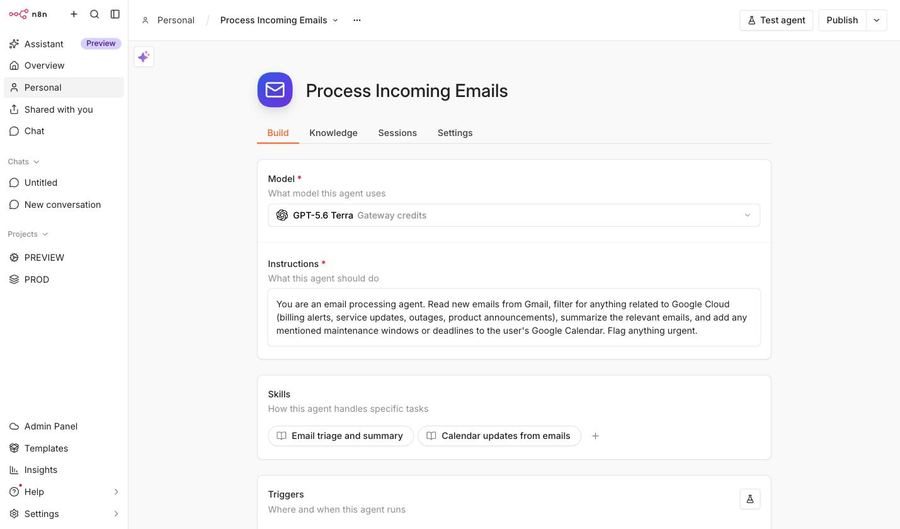Screen dimensions: 900x529
Task: Open Insights page
Action: 64,470
